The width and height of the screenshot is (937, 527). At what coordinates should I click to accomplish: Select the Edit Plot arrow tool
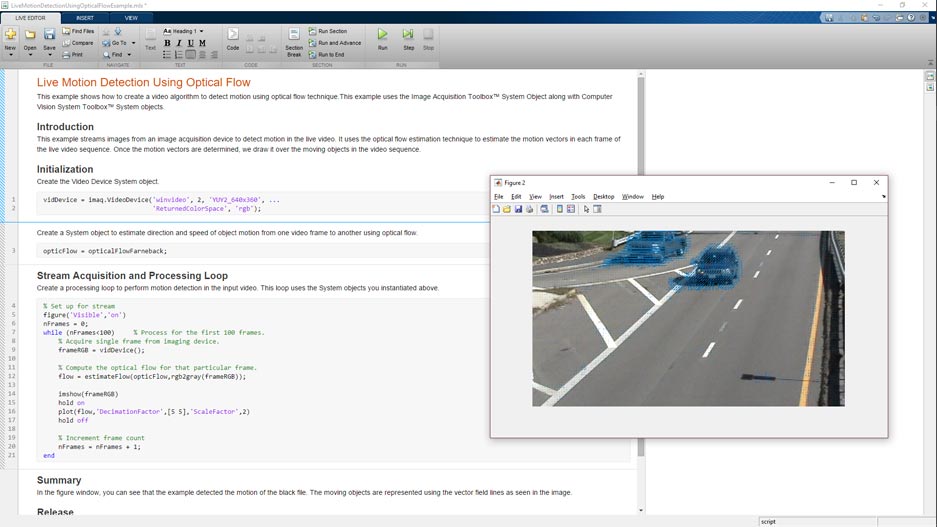point(586,209)
